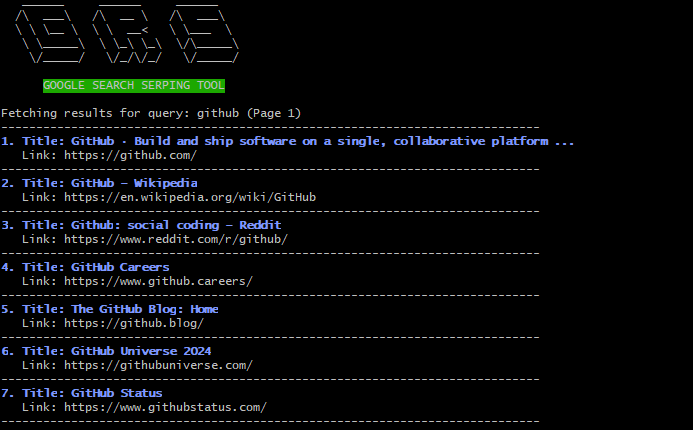
Task: Open the reddit.com/r/github link
Action: pos(176,239)
